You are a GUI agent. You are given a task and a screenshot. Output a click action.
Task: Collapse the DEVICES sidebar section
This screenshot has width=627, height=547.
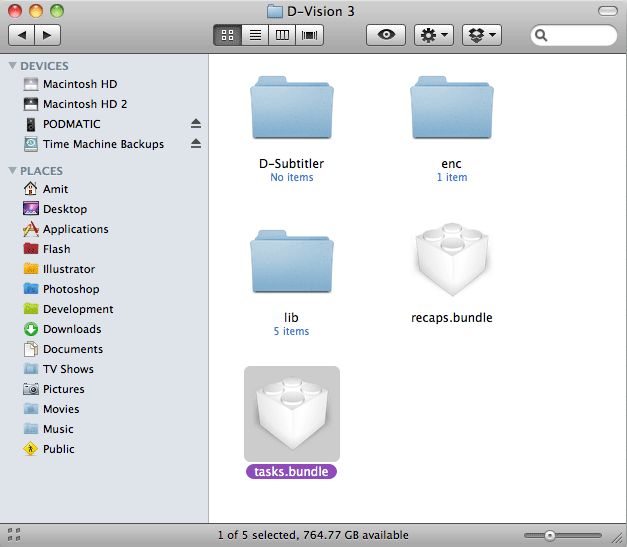click(x=12, y=66)
